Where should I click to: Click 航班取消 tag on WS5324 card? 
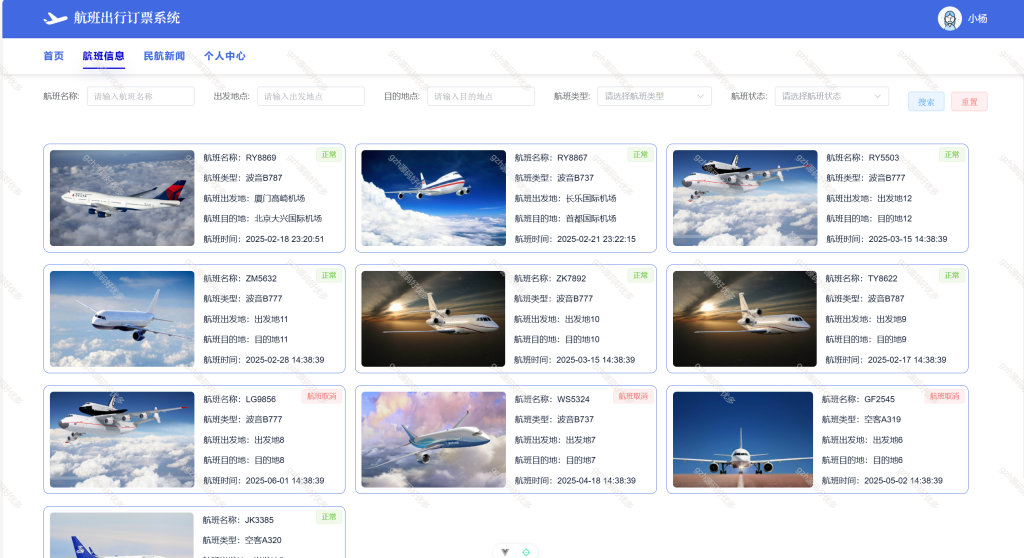point(633,397)
